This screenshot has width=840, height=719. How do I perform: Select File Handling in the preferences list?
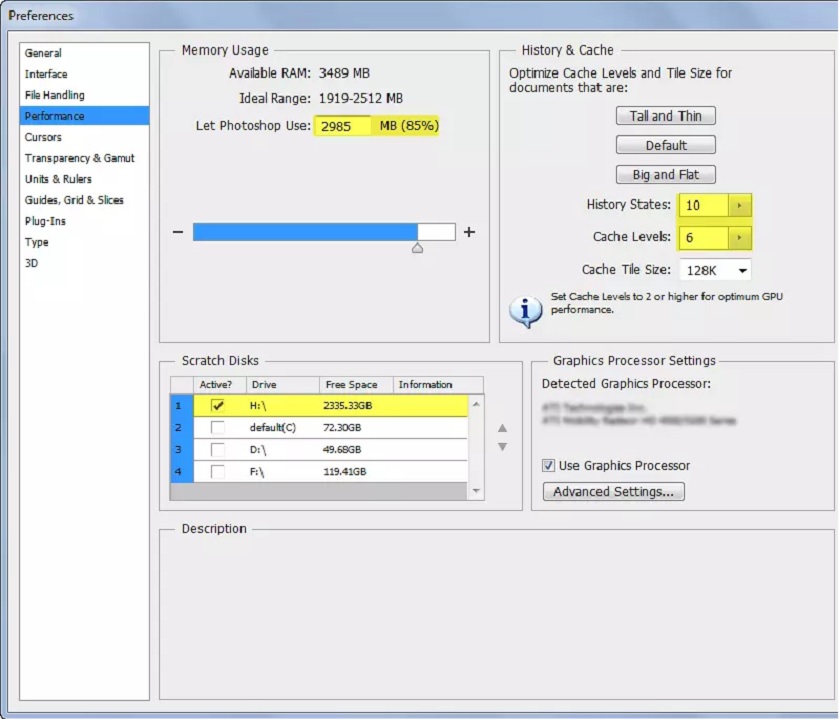[x=54, y=95]
